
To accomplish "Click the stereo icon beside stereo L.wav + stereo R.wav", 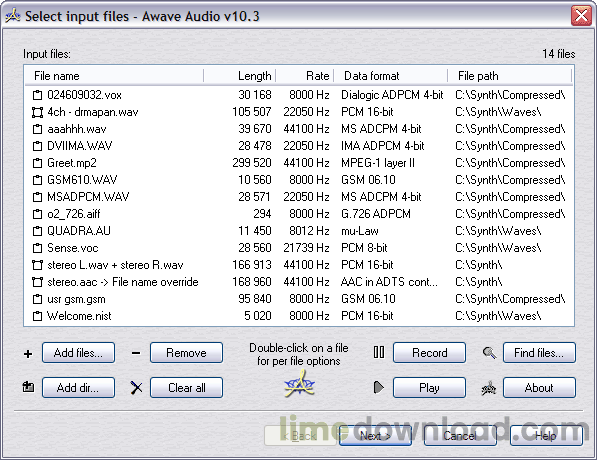I will pos(37,265).
